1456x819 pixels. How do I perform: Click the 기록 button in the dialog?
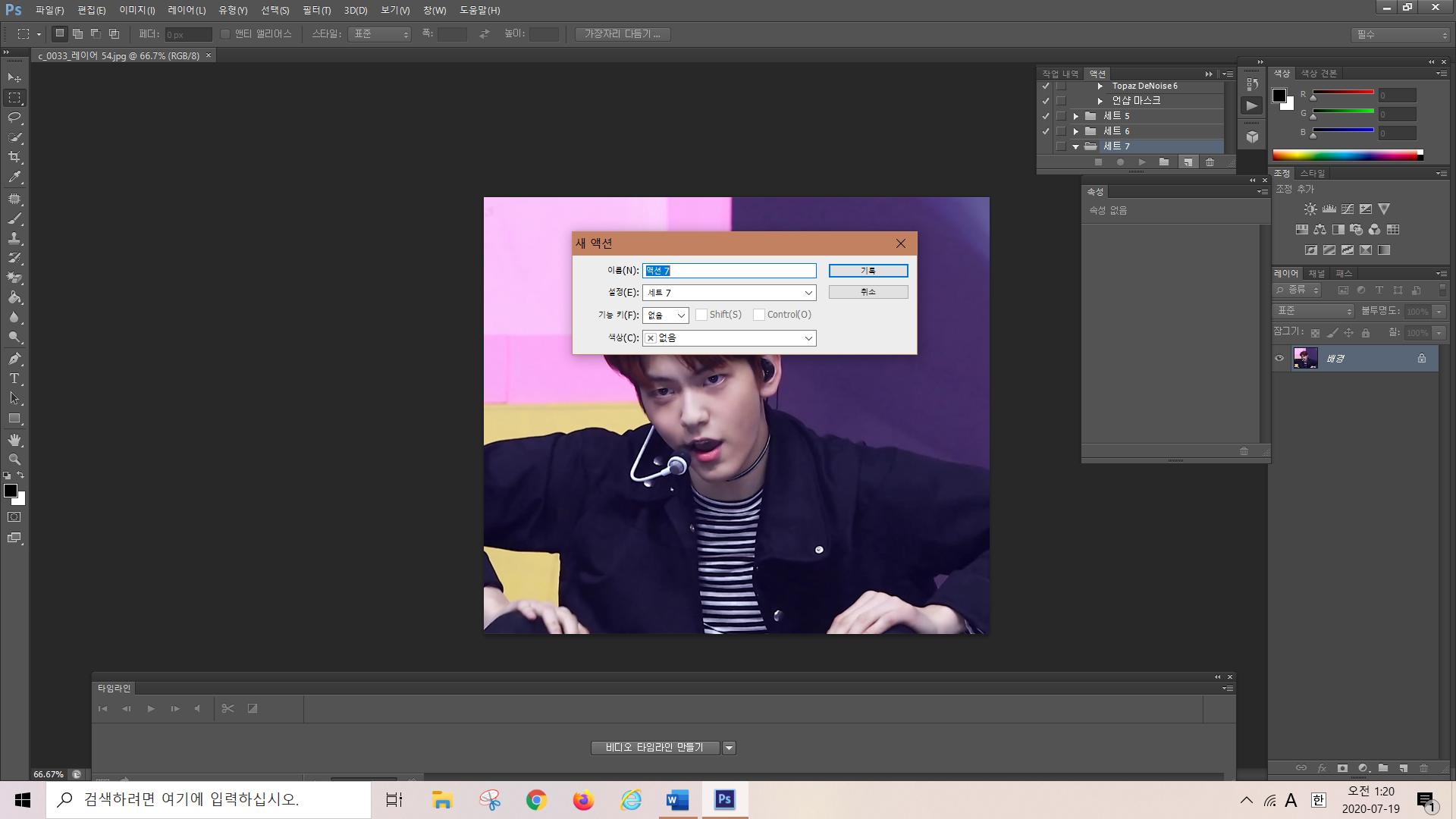[868, 271]
